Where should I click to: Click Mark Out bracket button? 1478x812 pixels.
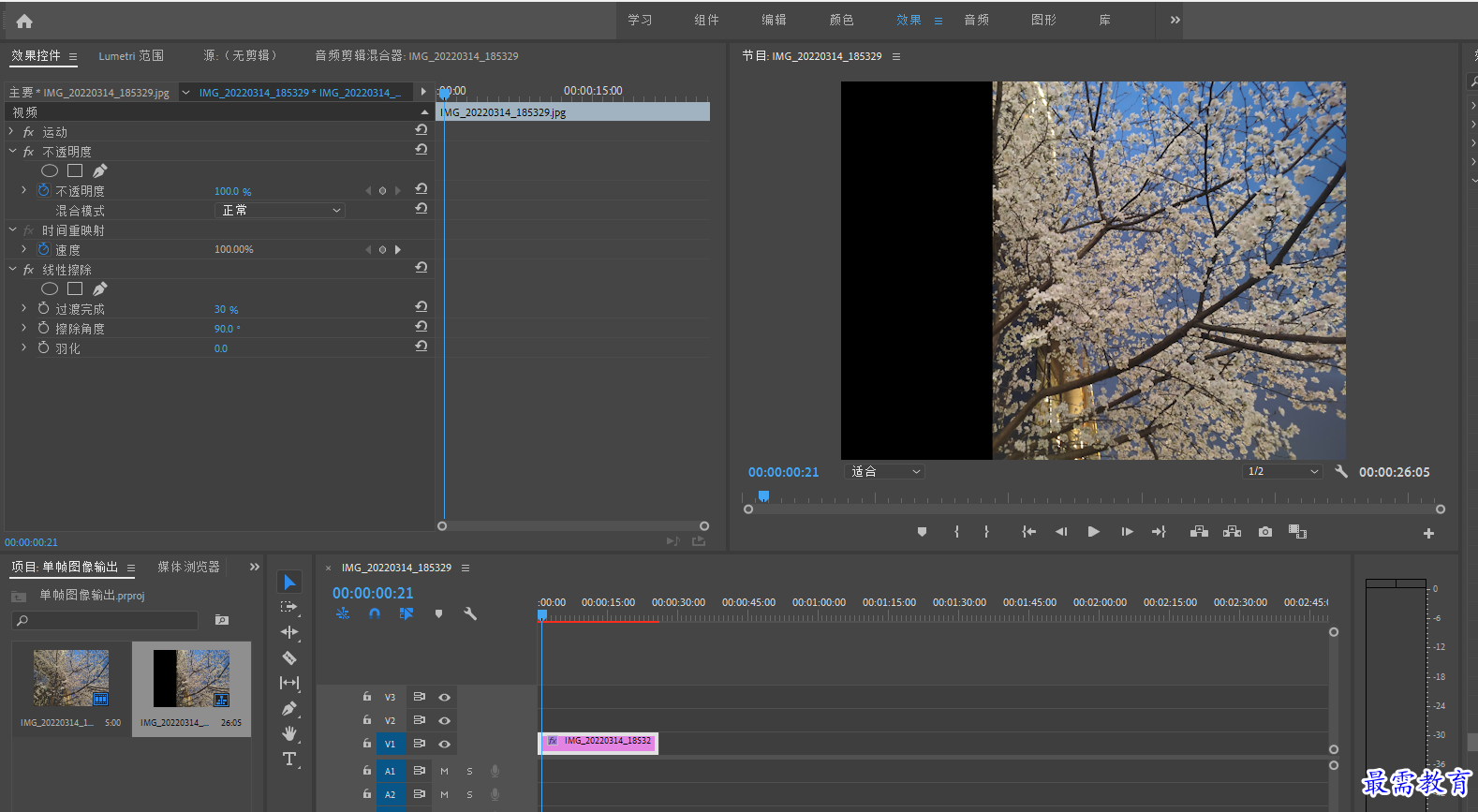pyautogui.click(x=986, y=532)
